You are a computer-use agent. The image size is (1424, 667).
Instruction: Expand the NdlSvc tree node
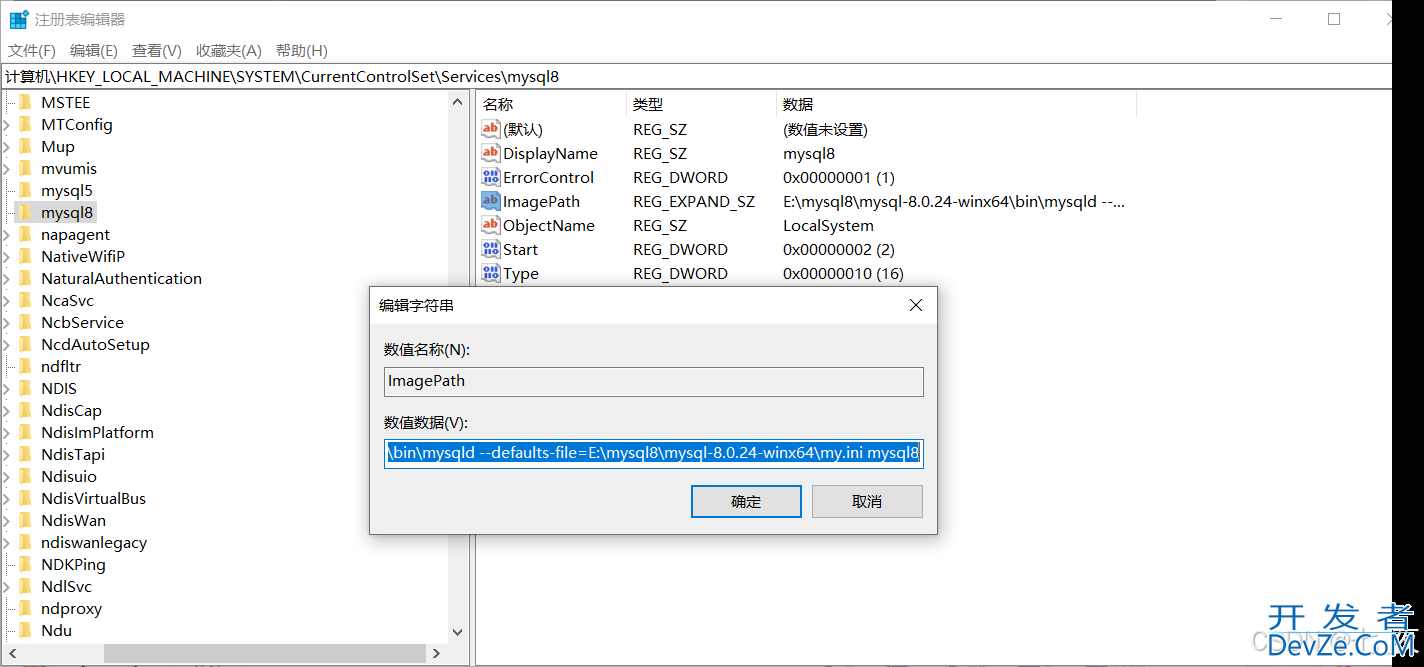pyautogui.click(x=6, y=586)
